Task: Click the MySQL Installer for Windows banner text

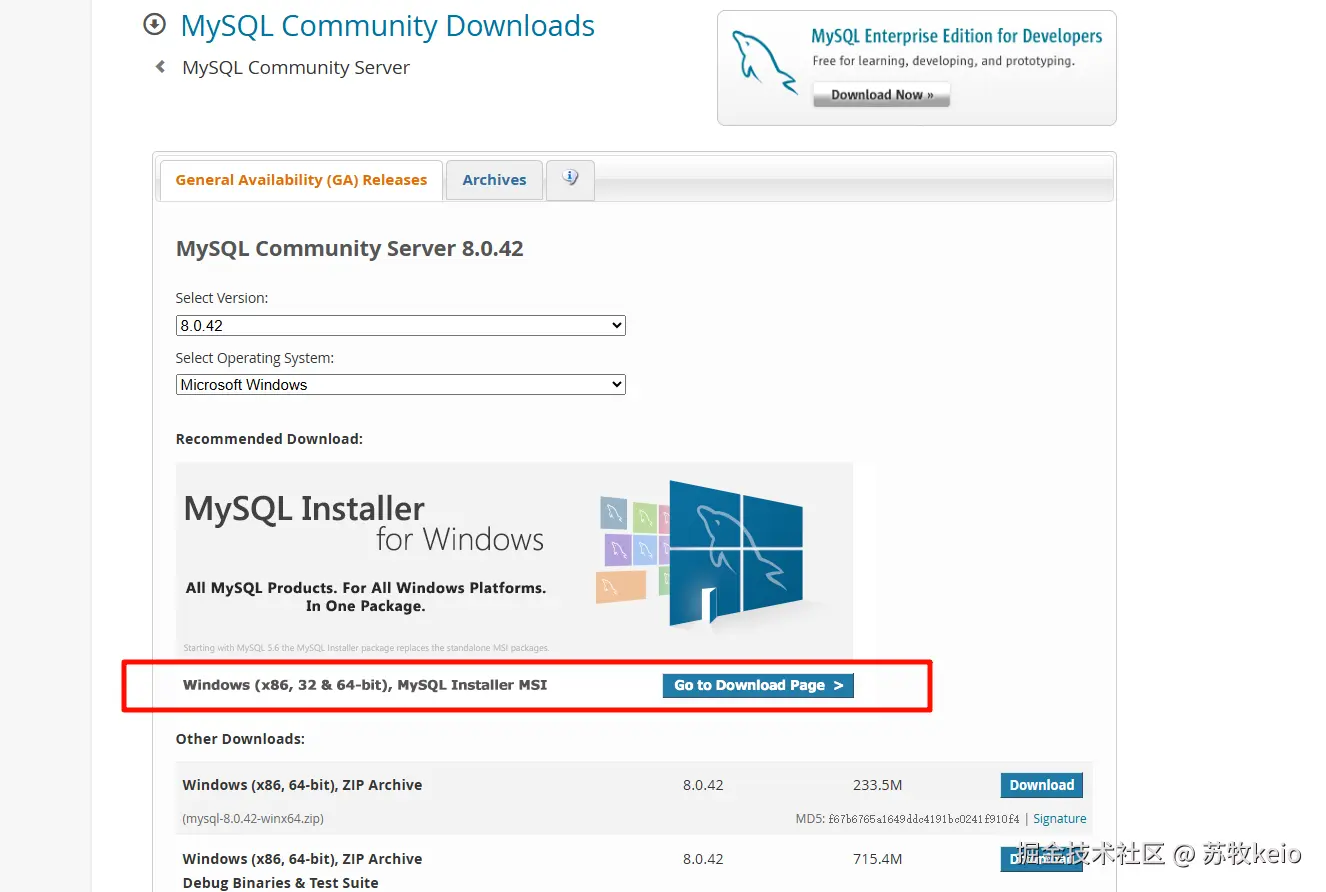Action: (x=364, y=524)
